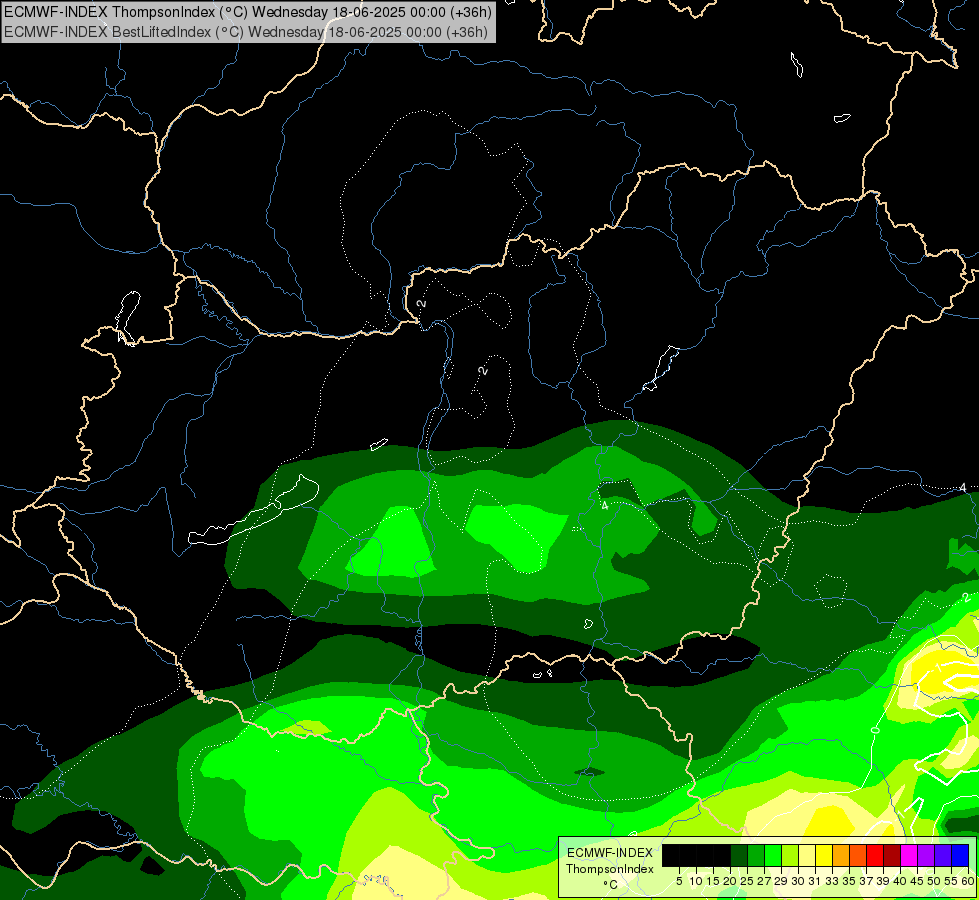This screenshot has width=979, height=900.
Task: Click the legend scale value 25
Action: coord(747,881)
